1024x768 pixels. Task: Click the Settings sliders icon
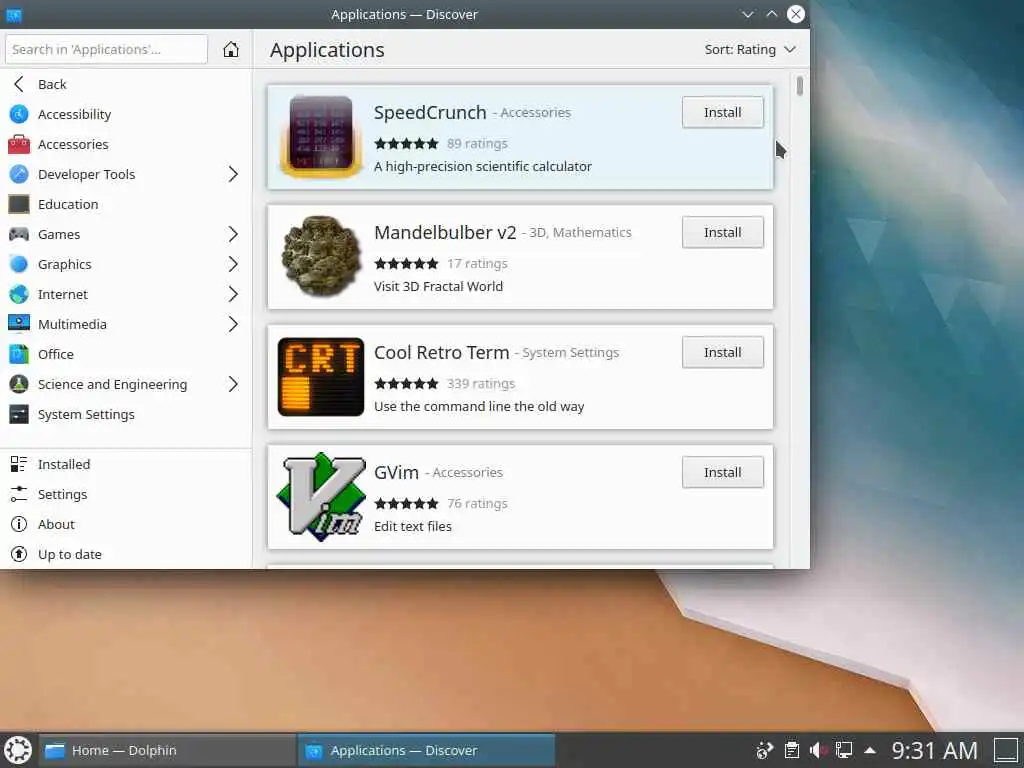(19, 494)
